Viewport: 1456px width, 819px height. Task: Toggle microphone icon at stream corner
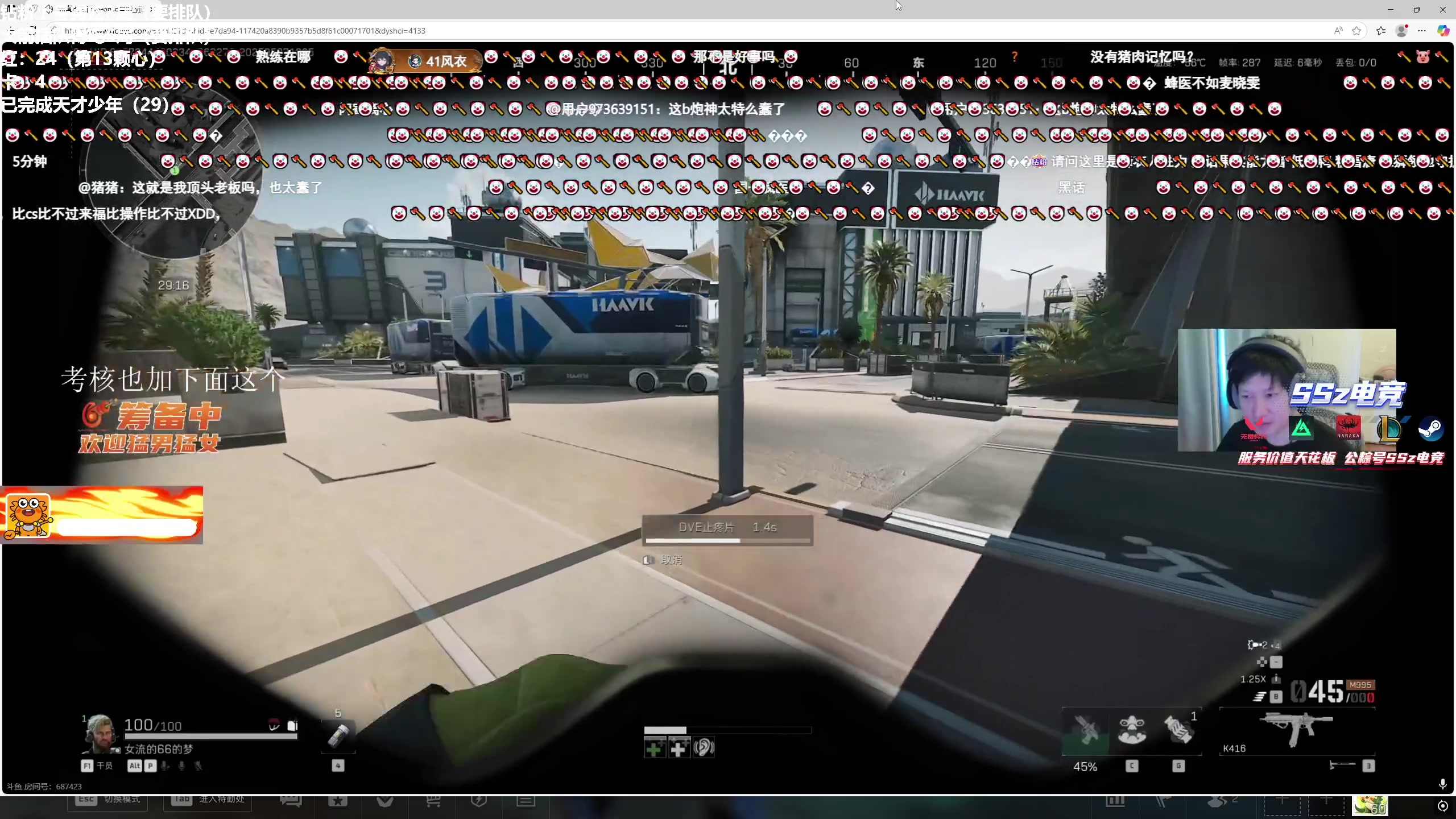click(x=1443, y=785)
